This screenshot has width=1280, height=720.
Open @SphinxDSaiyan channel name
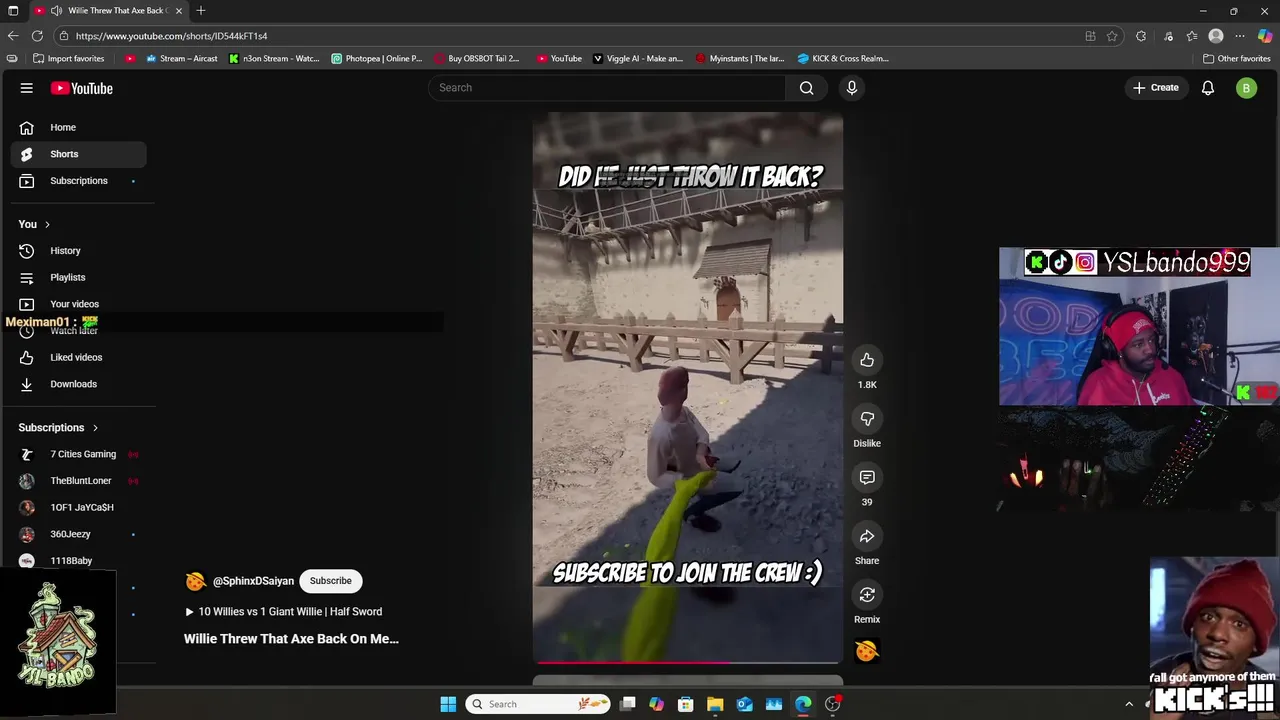(x=253, y=581)
